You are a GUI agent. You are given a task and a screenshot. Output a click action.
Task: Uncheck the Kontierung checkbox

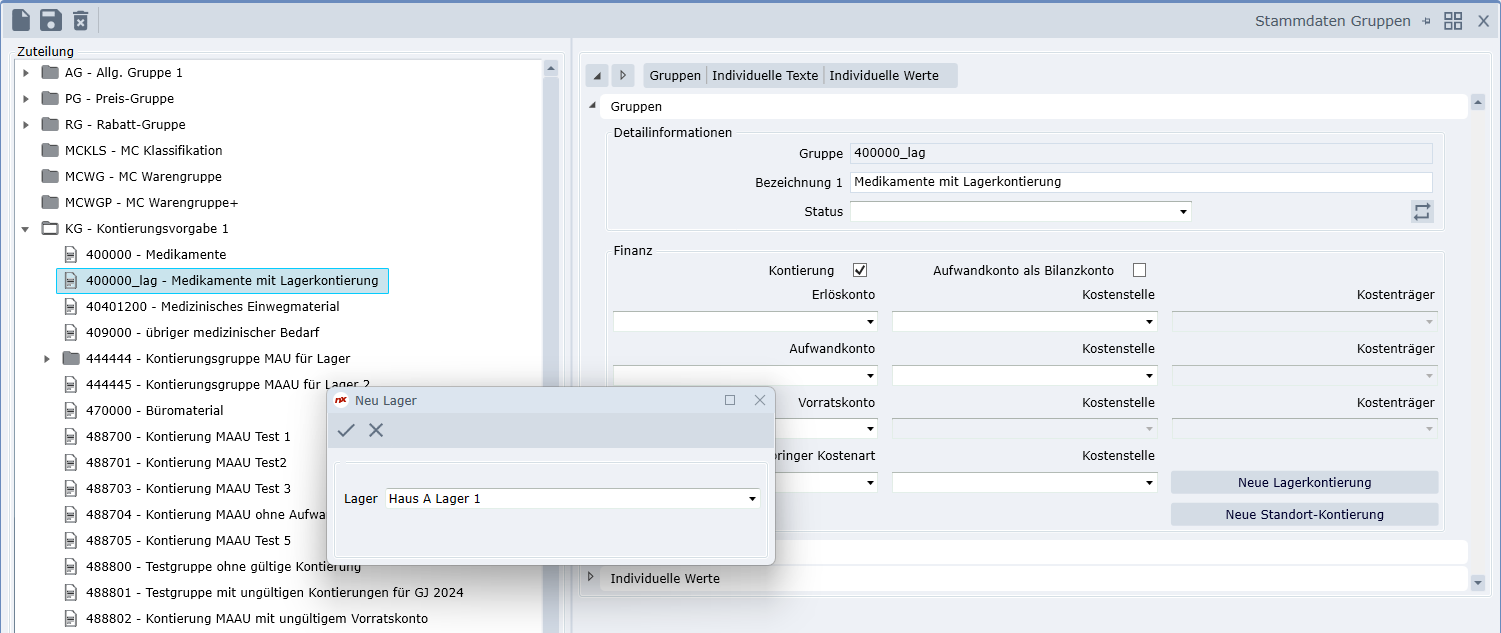[x=859, y=270]
